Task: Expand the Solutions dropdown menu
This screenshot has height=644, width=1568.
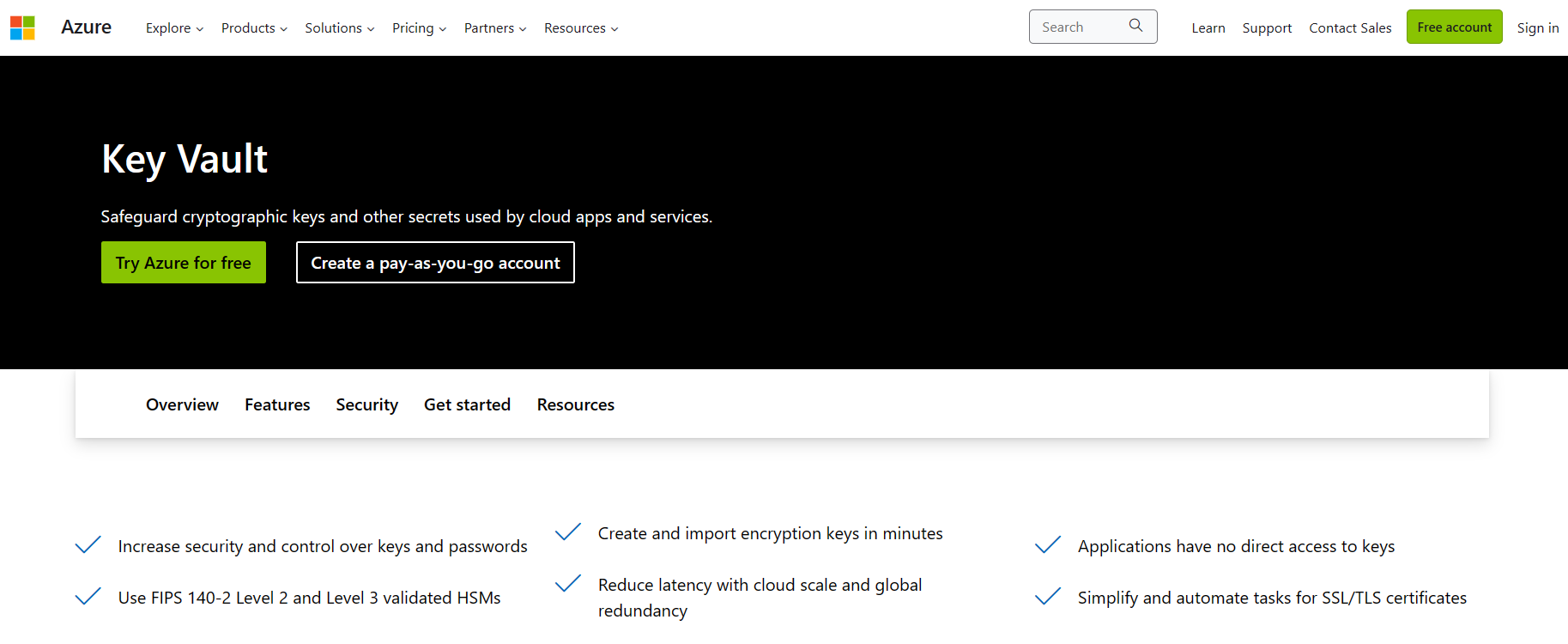Action: (339, 28)
